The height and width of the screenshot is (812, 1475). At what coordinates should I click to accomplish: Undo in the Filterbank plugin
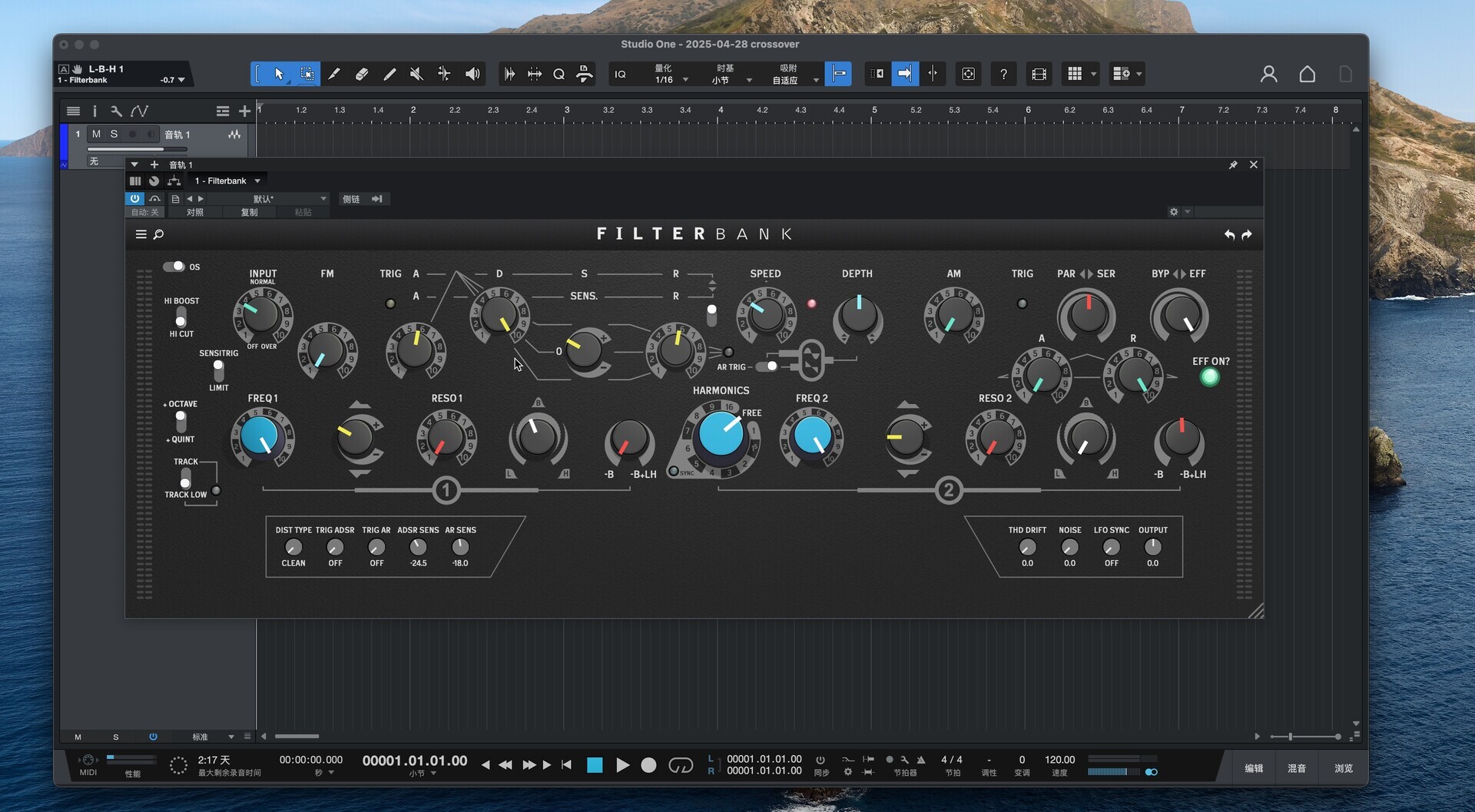(x=1229, y=234)
